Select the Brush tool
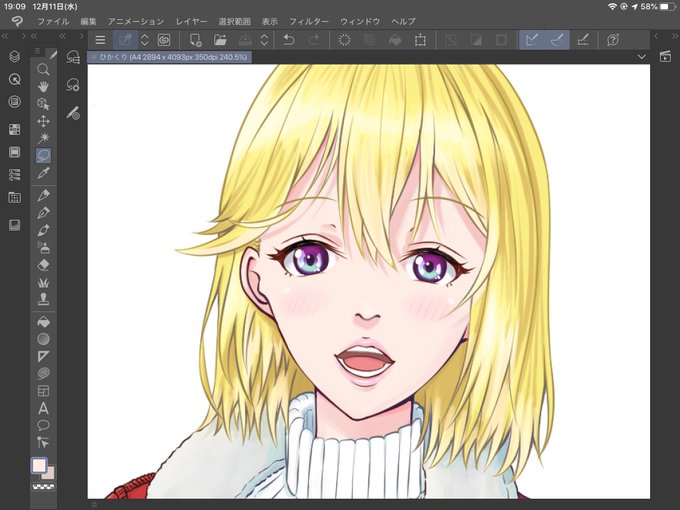 [43, 230]
